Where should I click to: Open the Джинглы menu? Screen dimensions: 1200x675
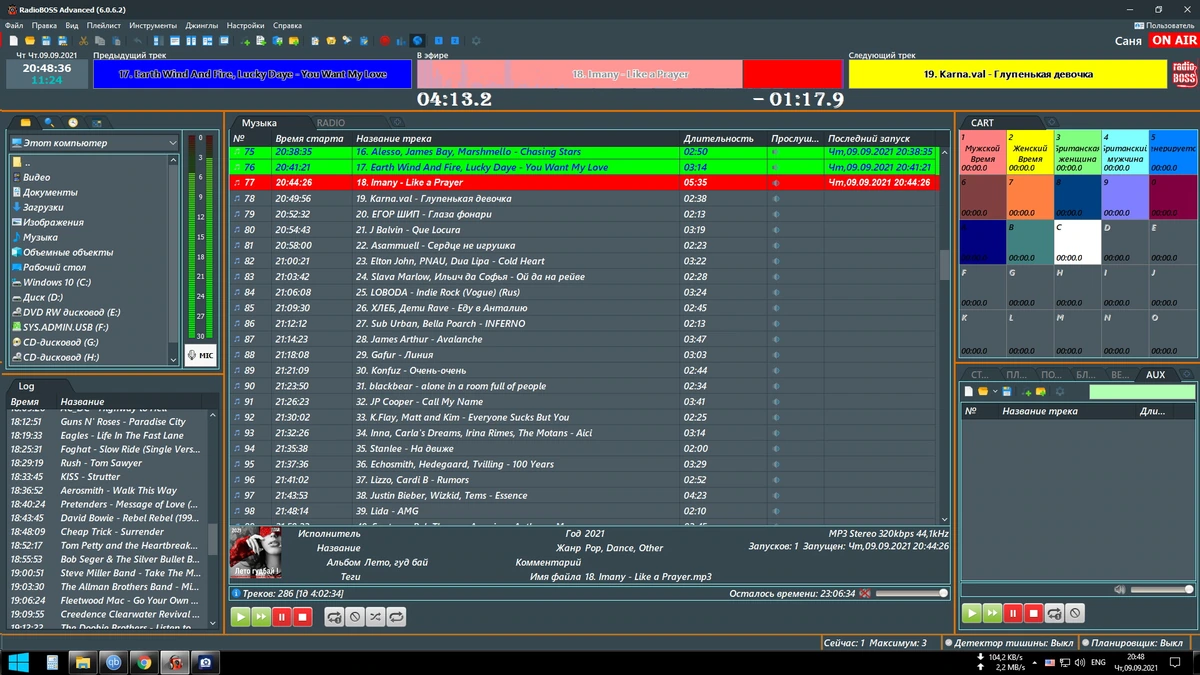point(202,25)
